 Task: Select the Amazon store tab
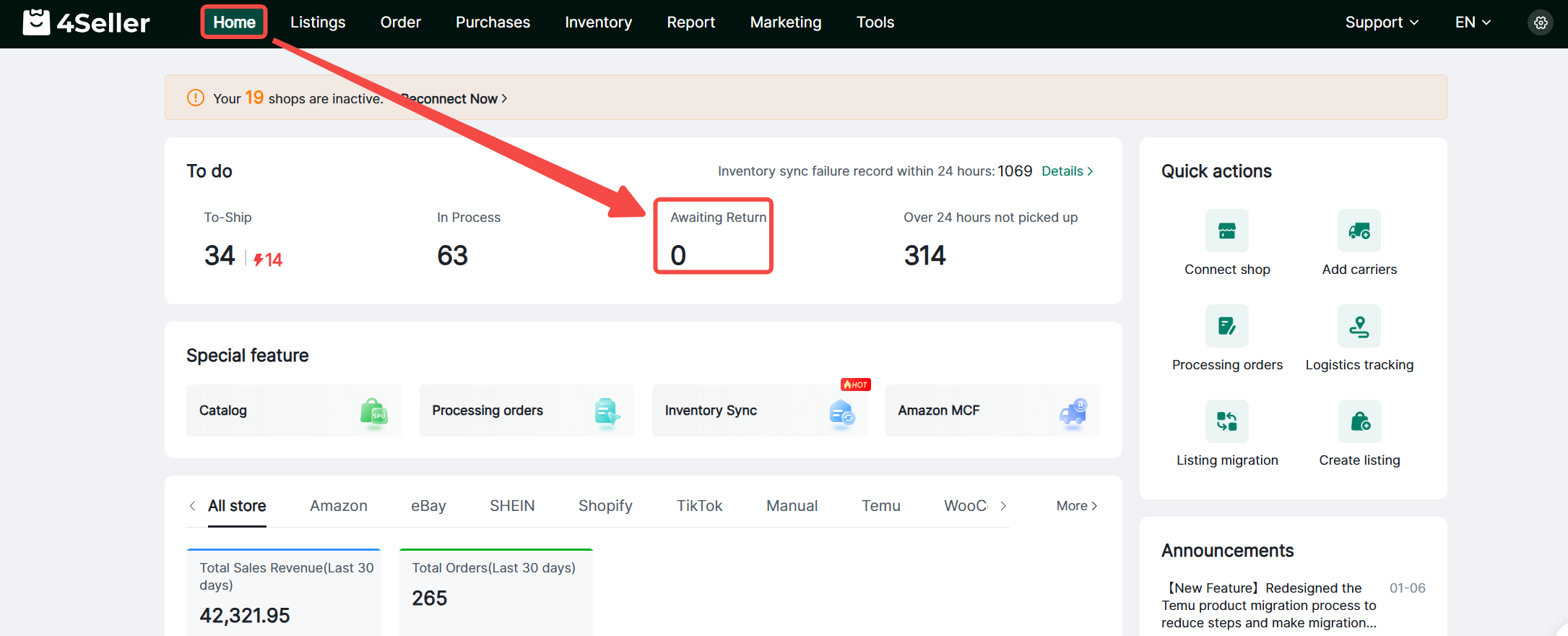click(339, 506)
